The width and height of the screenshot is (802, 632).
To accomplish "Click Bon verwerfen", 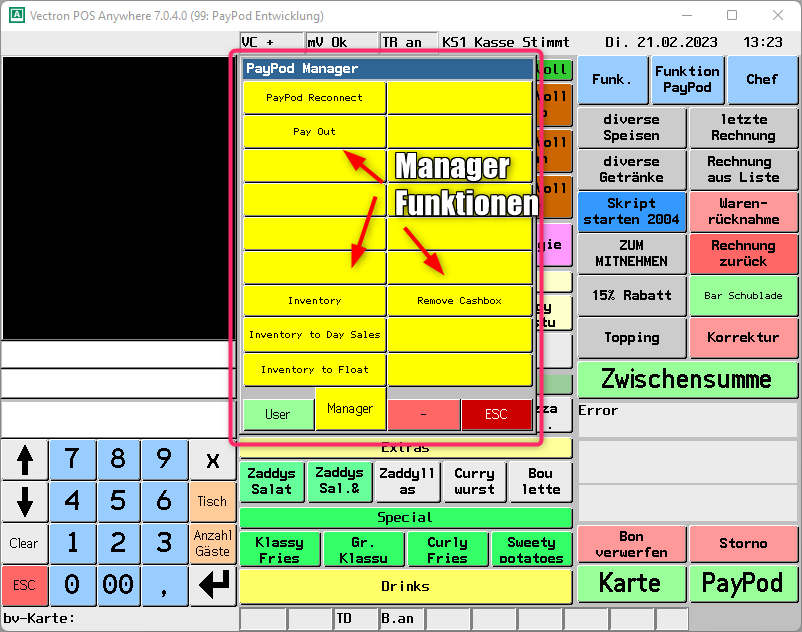I will click(x=631, y=544).
